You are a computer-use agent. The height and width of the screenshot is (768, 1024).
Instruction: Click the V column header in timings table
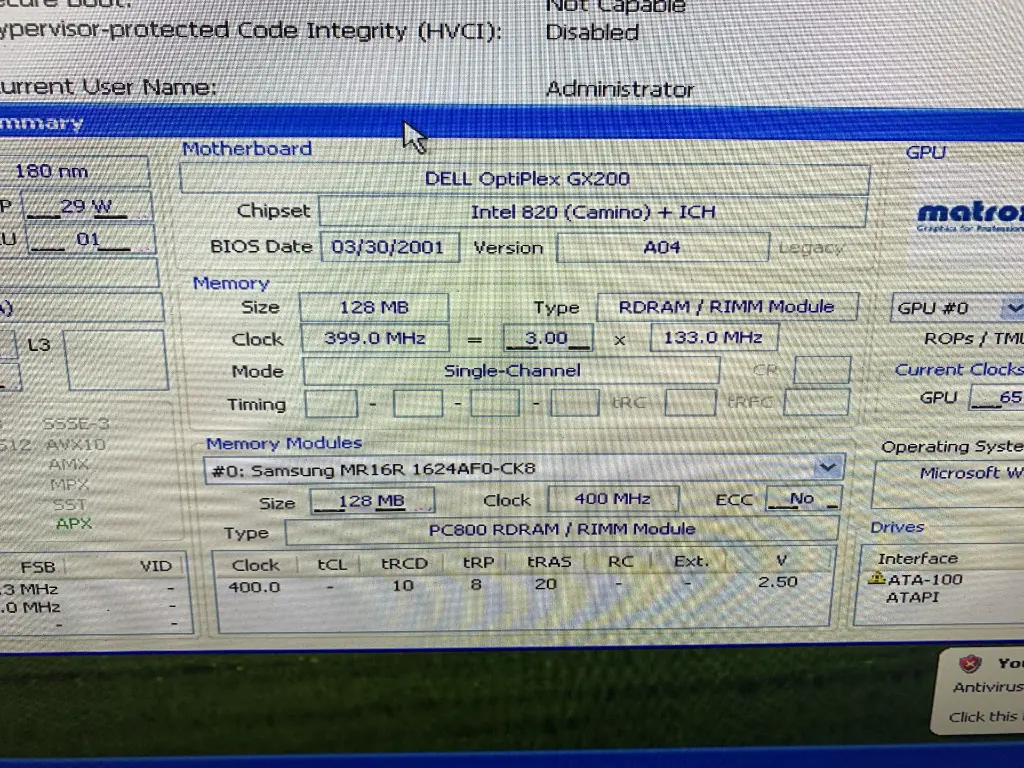pos(781,560)
